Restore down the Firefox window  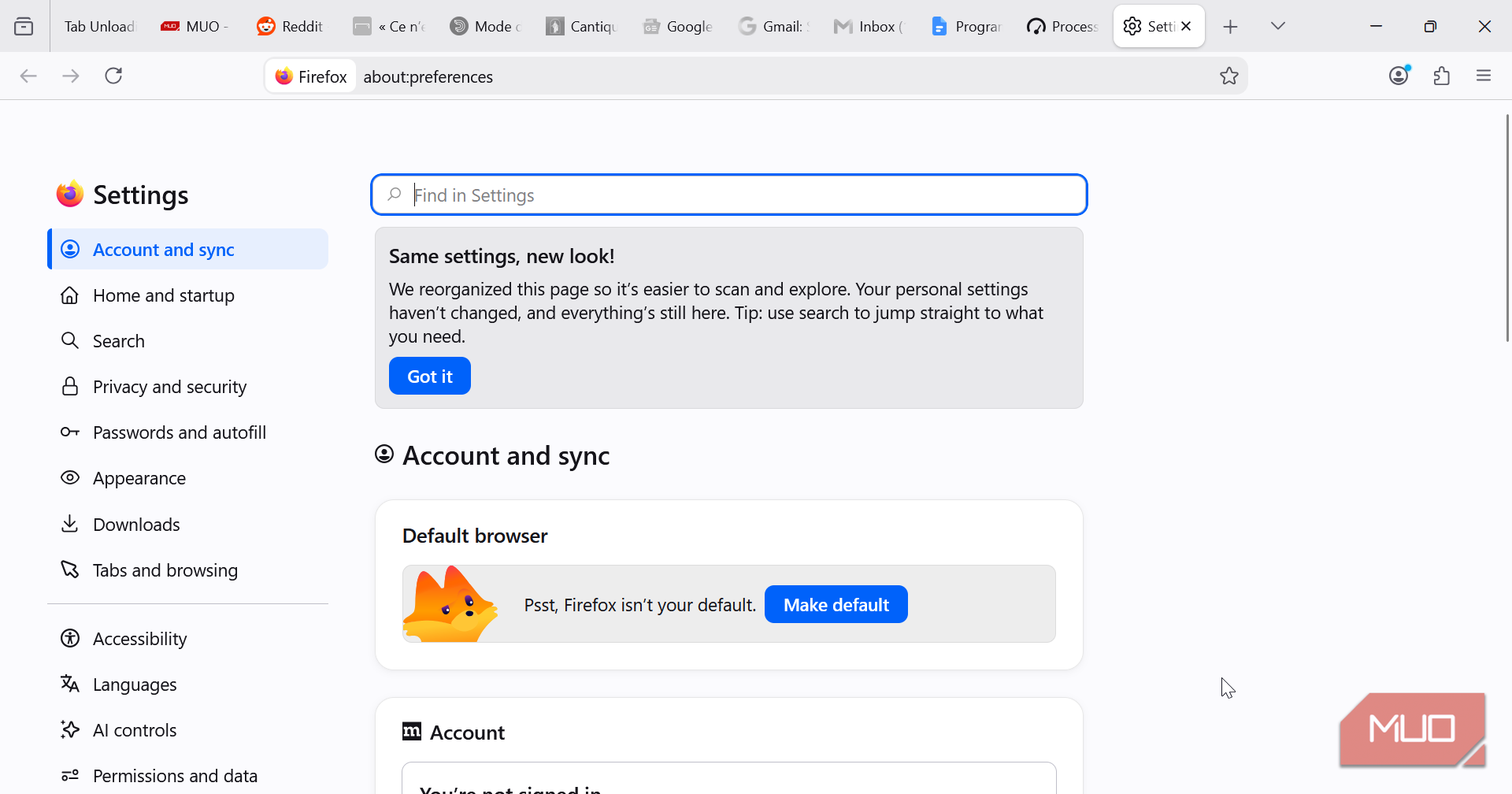click(1430, 26)
